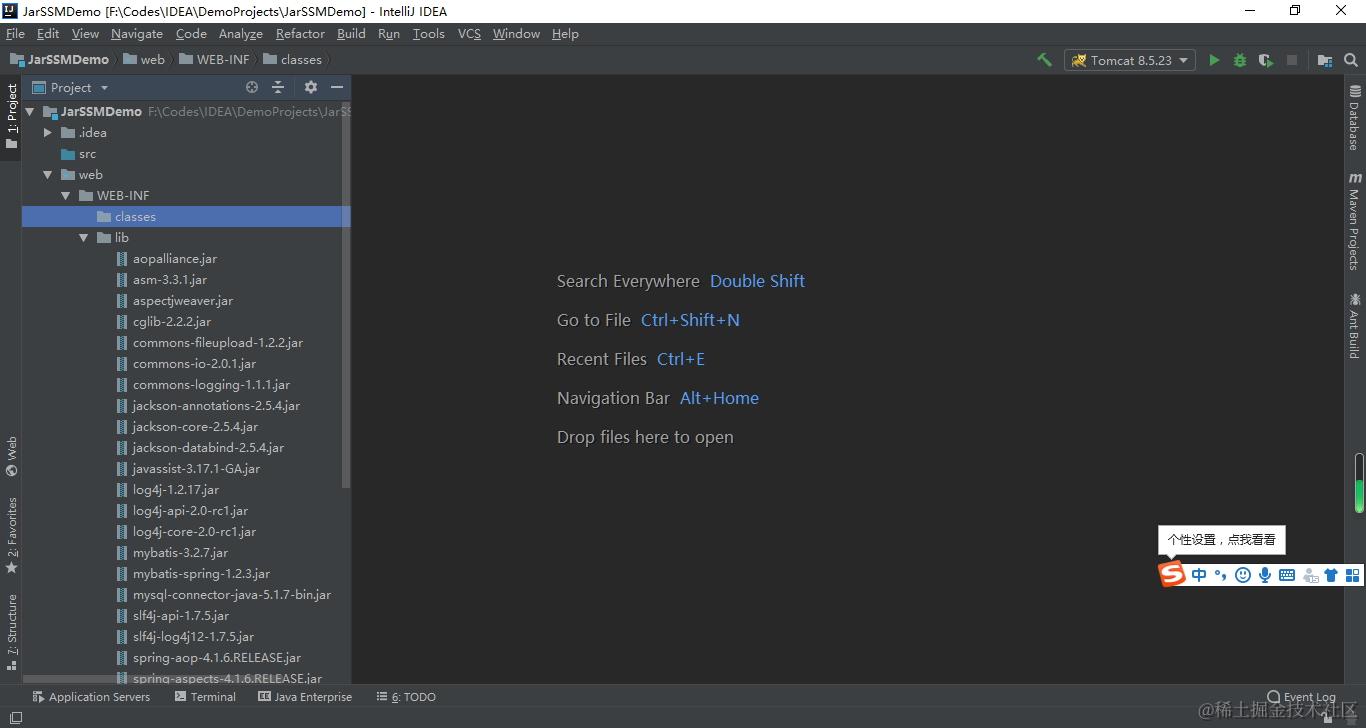Open Event Log in status bar
Screen dimensions: 1366x728
[x=1301, y=697]
